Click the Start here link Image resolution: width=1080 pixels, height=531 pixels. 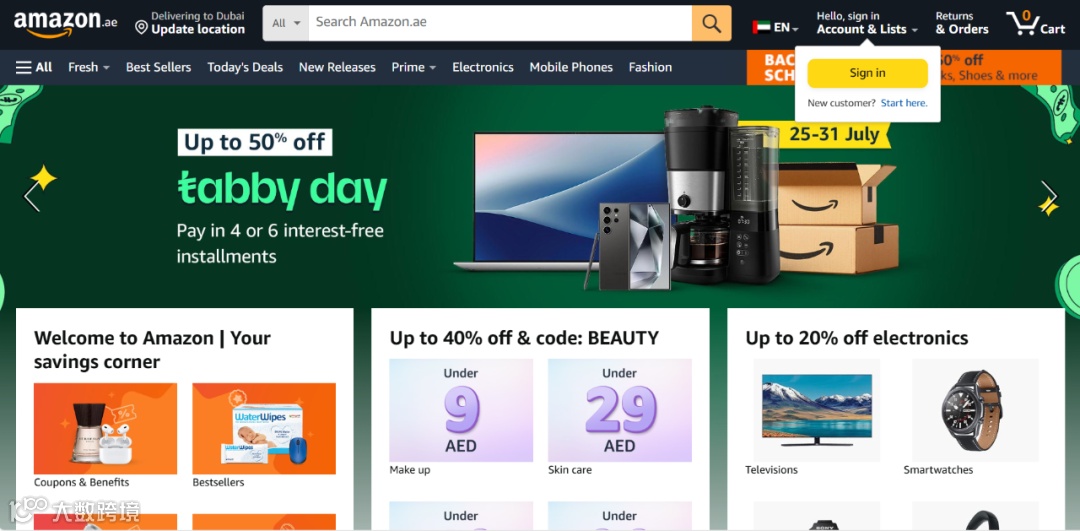tap(904, 103)
